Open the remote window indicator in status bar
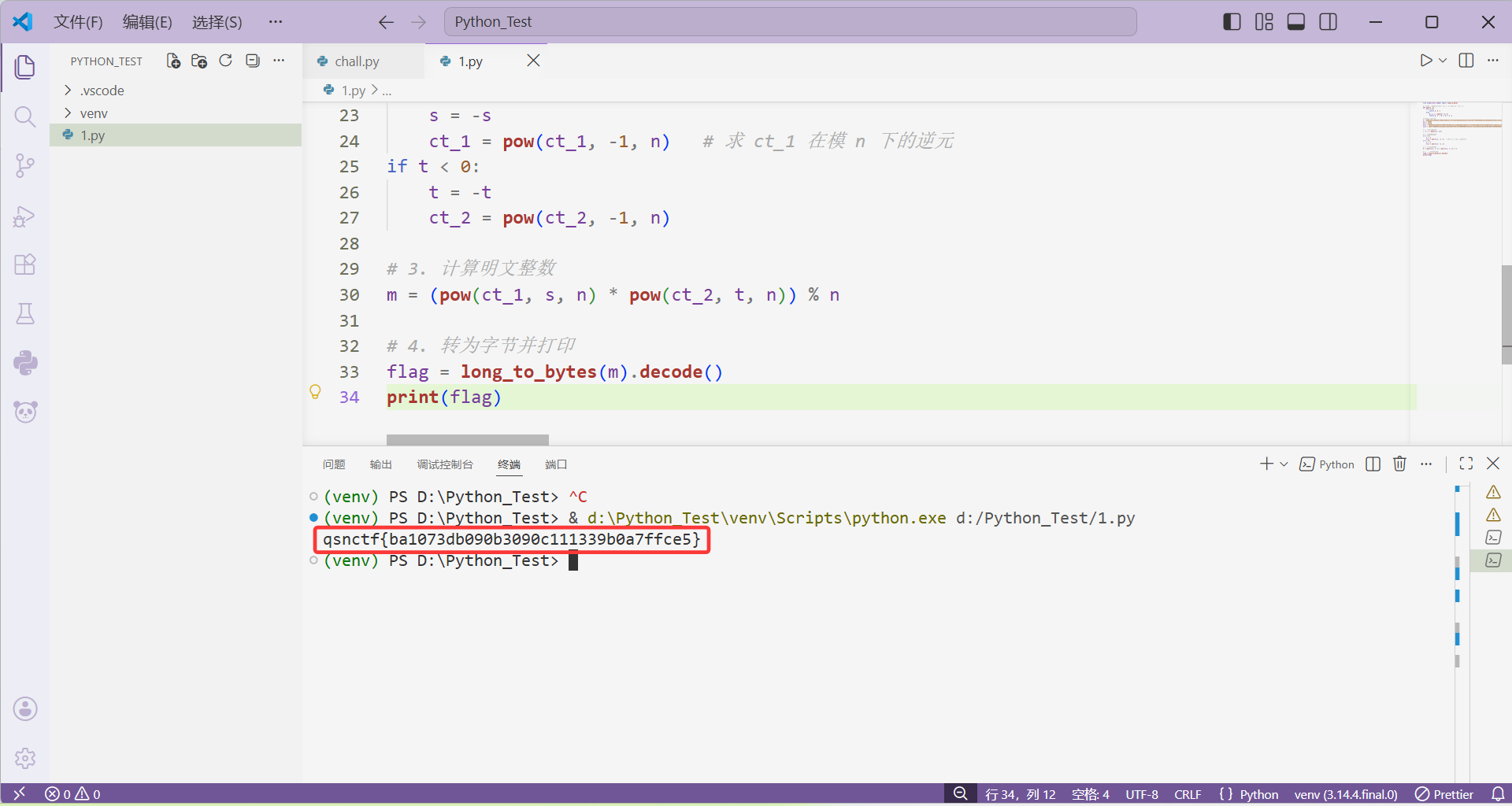 (20, 793)
